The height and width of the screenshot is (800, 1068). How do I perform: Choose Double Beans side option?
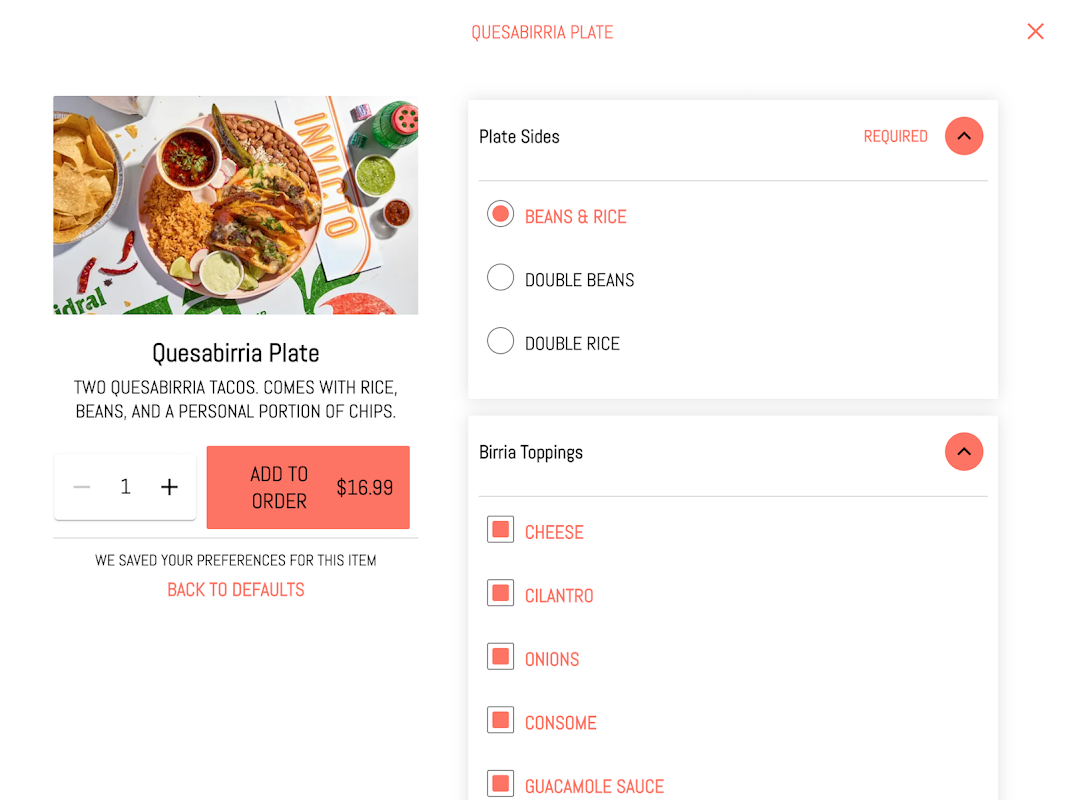coord(500,278)
